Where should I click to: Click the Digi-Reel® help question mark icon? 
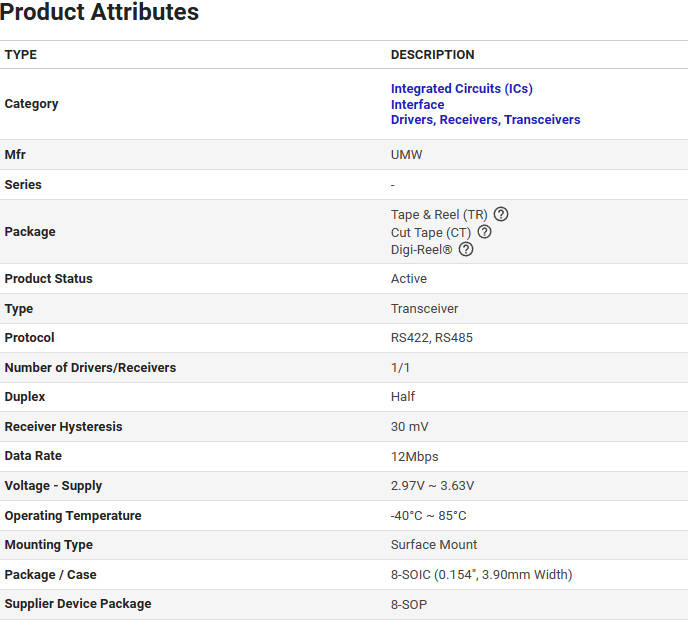tap(465, 249)
